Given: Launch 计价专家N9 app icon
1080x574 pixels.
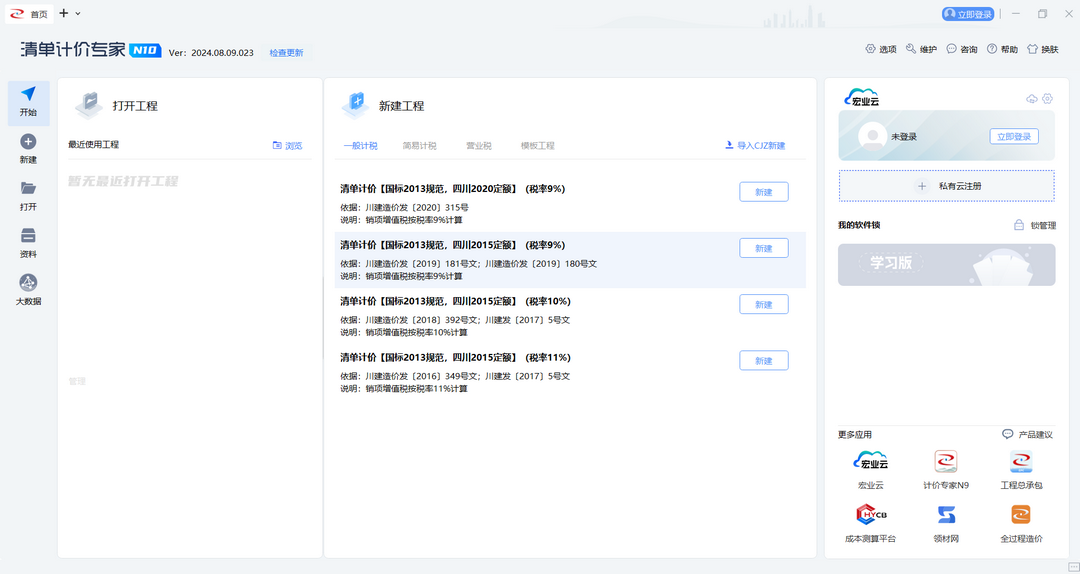Looking at the screenshot, I should (x=946, y=462).
